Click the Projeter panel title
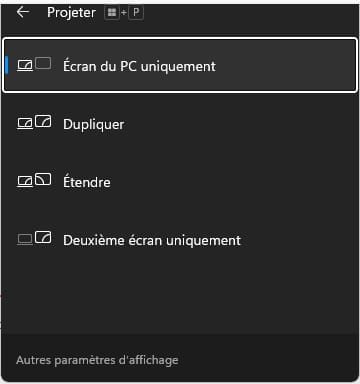 pos(71,13)
